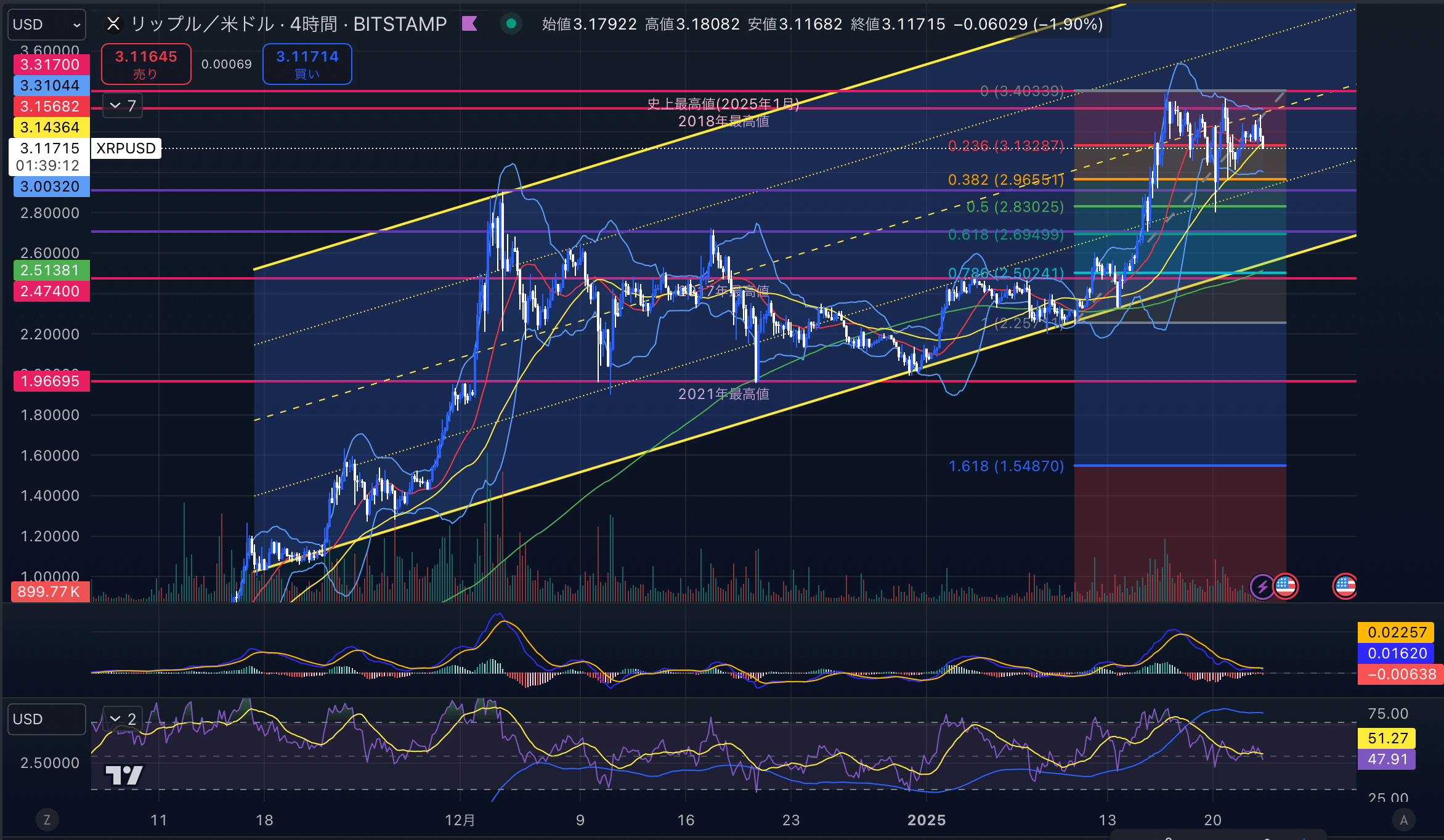Toggle the A auto-scale button at bottom right
1444x840 pixels.
[1404, 820]
